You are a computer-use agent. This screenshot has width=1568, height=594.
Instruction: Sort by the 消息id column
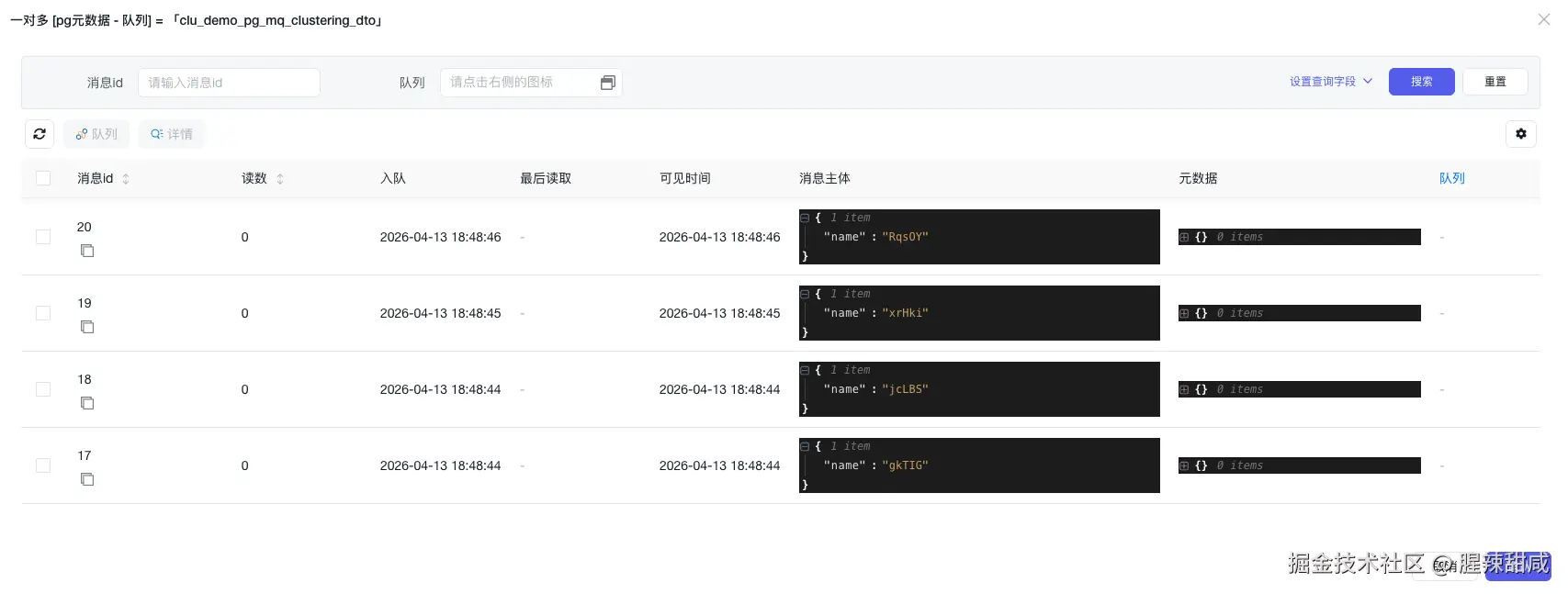126,179
